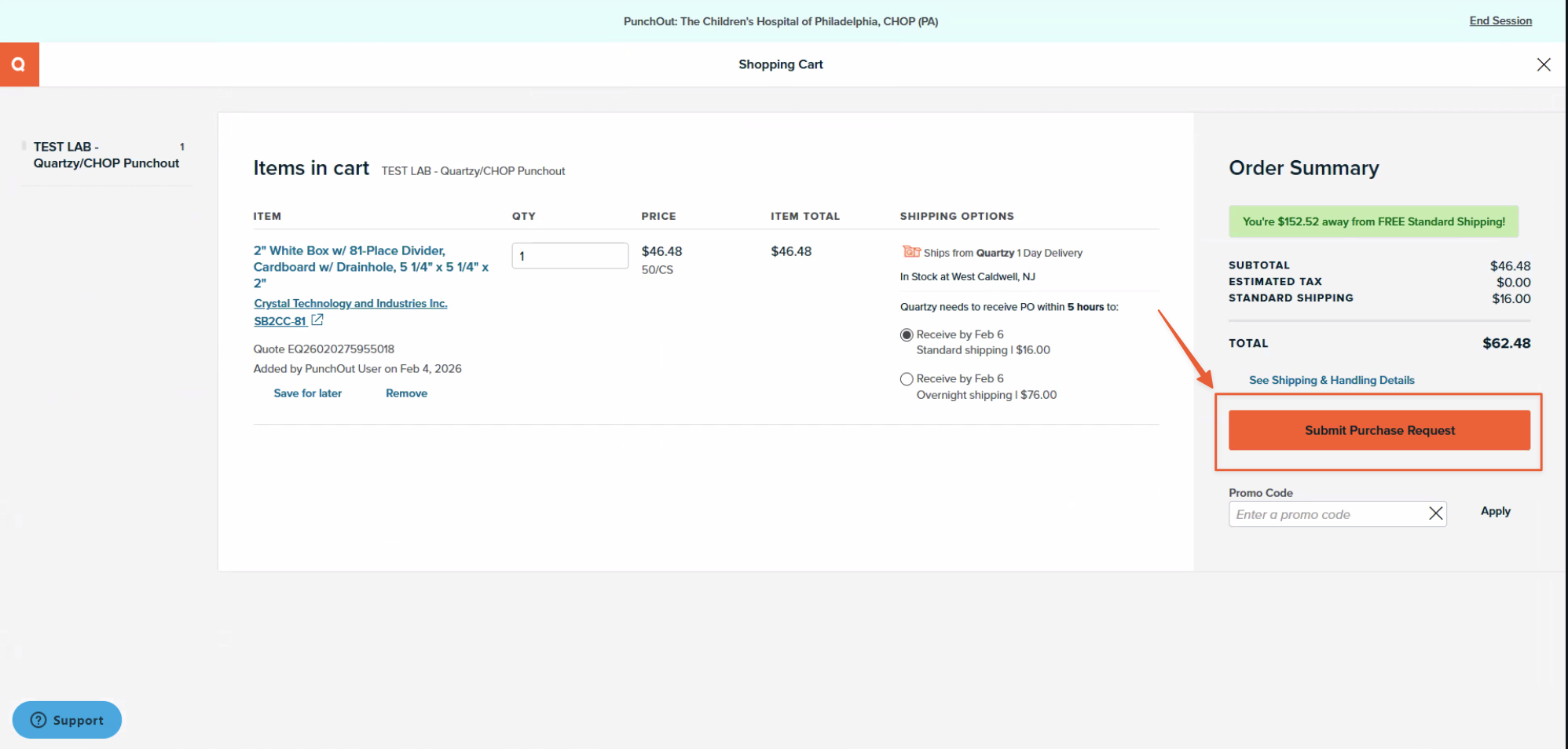Click the 50/CS unit text

(x=657, y=269)
